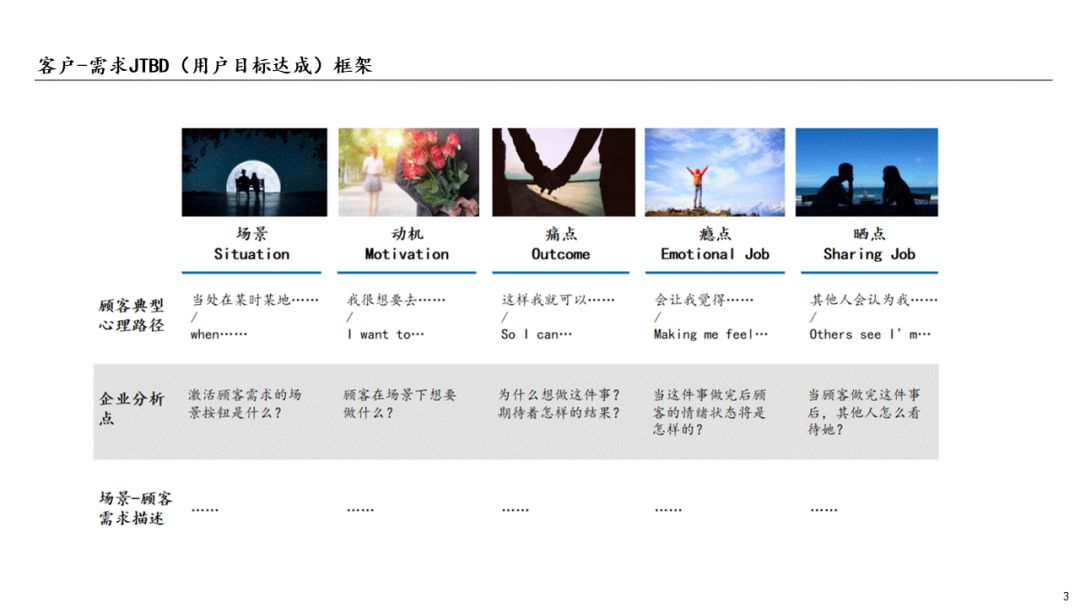Click the 癒点 Emotional Job heading
Screen dimensions: 1080x608
(x=714, y=244)
